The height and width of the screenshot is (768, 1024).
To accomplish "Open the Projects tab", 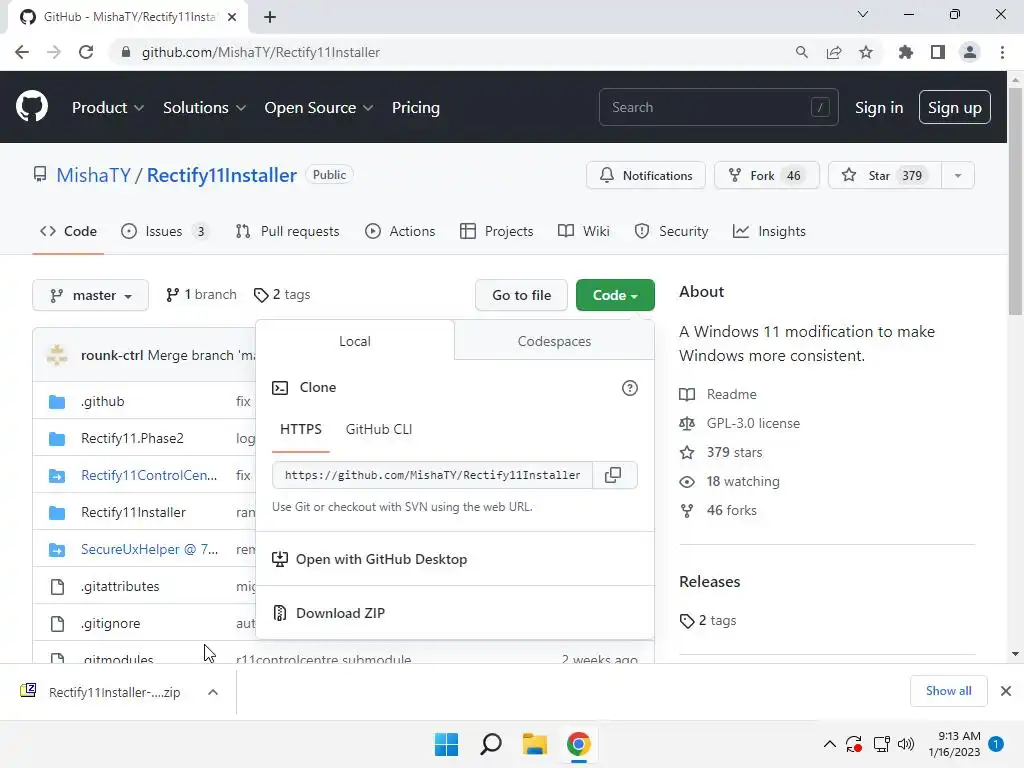I will [x=497, y=231].
